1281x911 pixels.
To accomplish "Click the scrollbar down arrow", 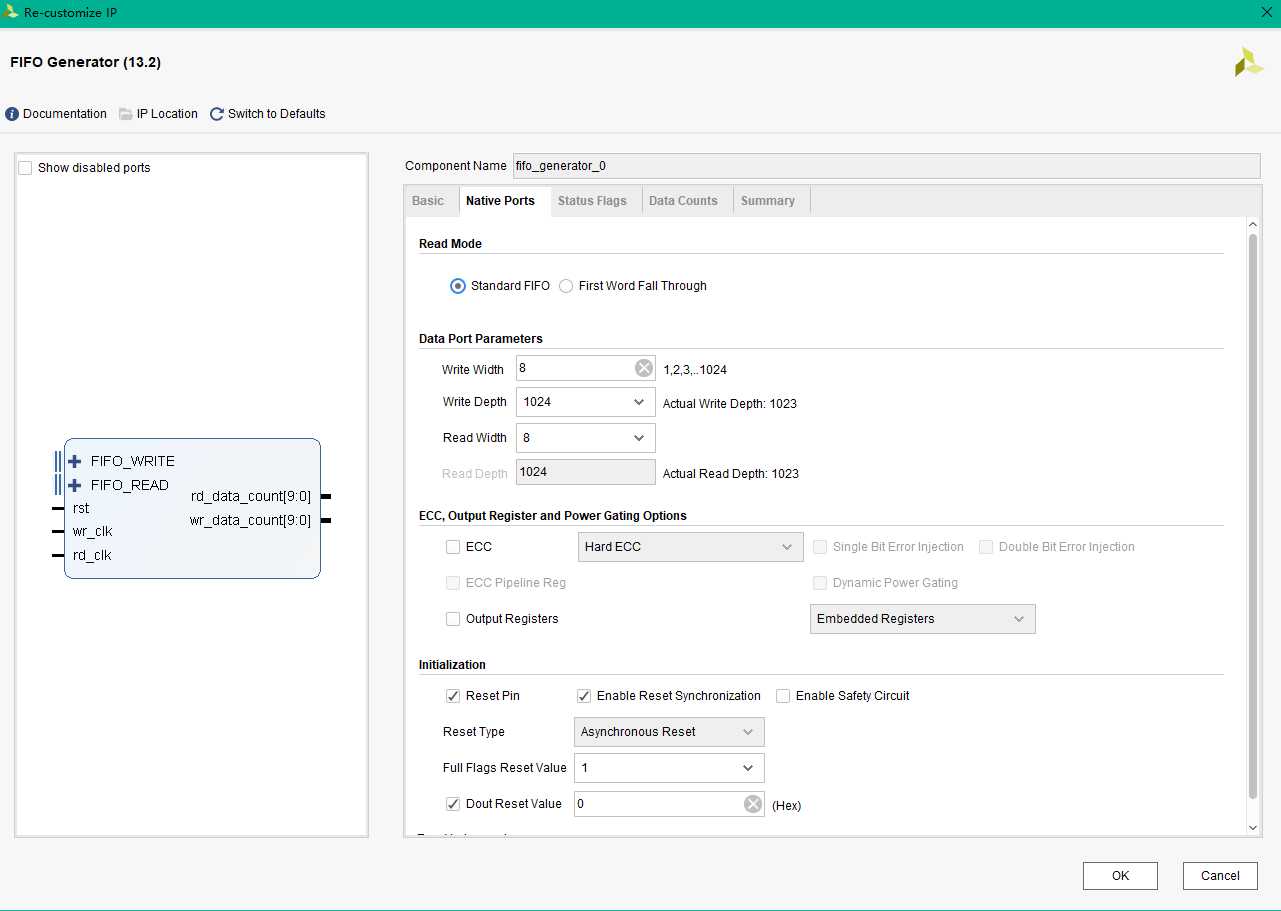I will (1253, 828).
